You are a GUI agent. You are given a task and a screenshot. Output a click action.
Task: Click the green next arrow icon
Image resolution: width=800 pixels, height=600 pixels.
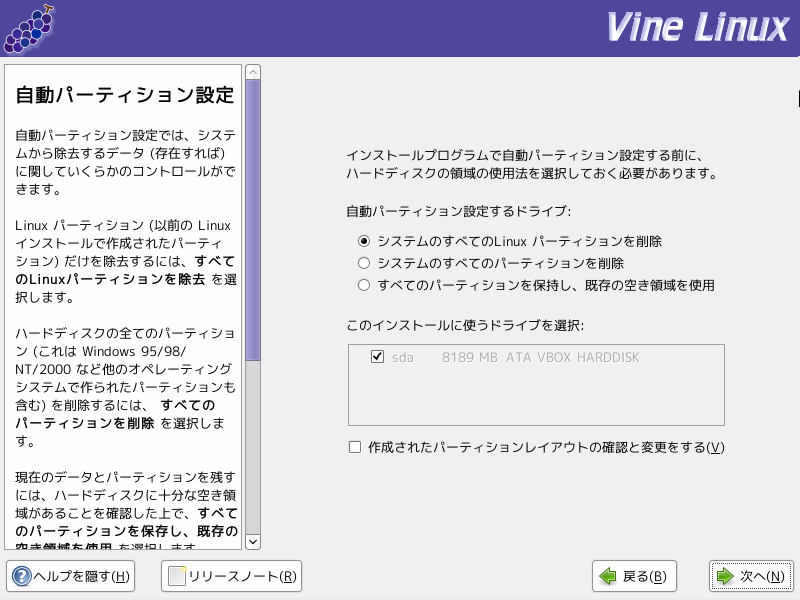point(724,576)
